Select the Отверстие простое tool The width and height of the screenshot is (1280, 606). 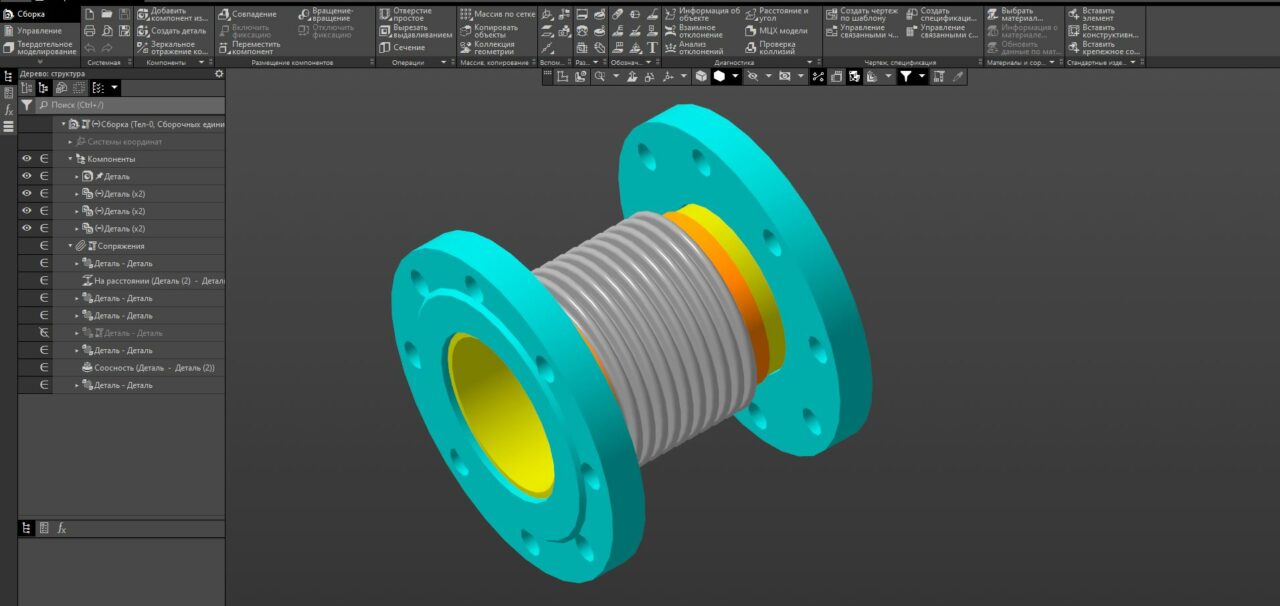point(405,14)
